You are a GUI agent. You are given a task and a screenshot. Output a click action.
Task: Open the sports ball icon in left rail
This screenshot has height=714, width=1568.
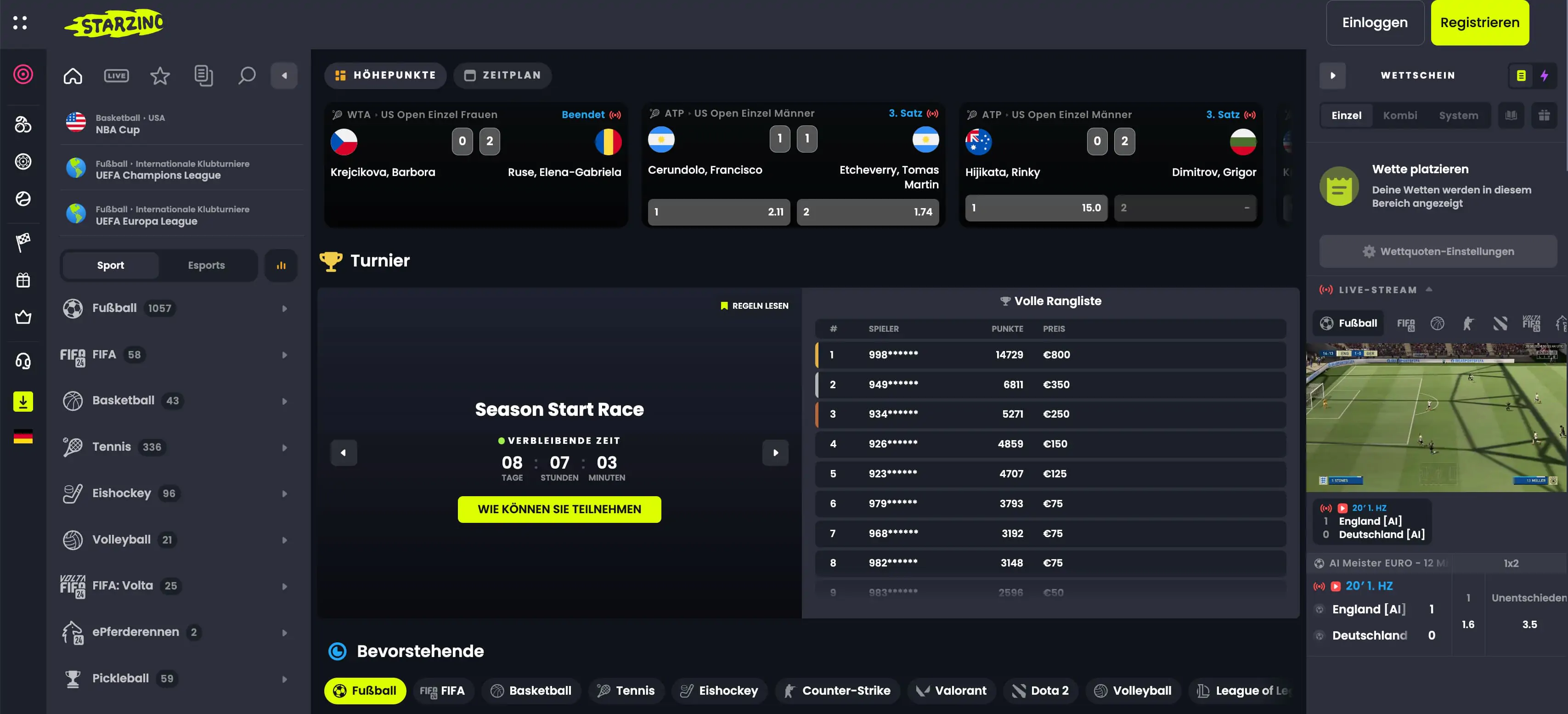[23, 198]
